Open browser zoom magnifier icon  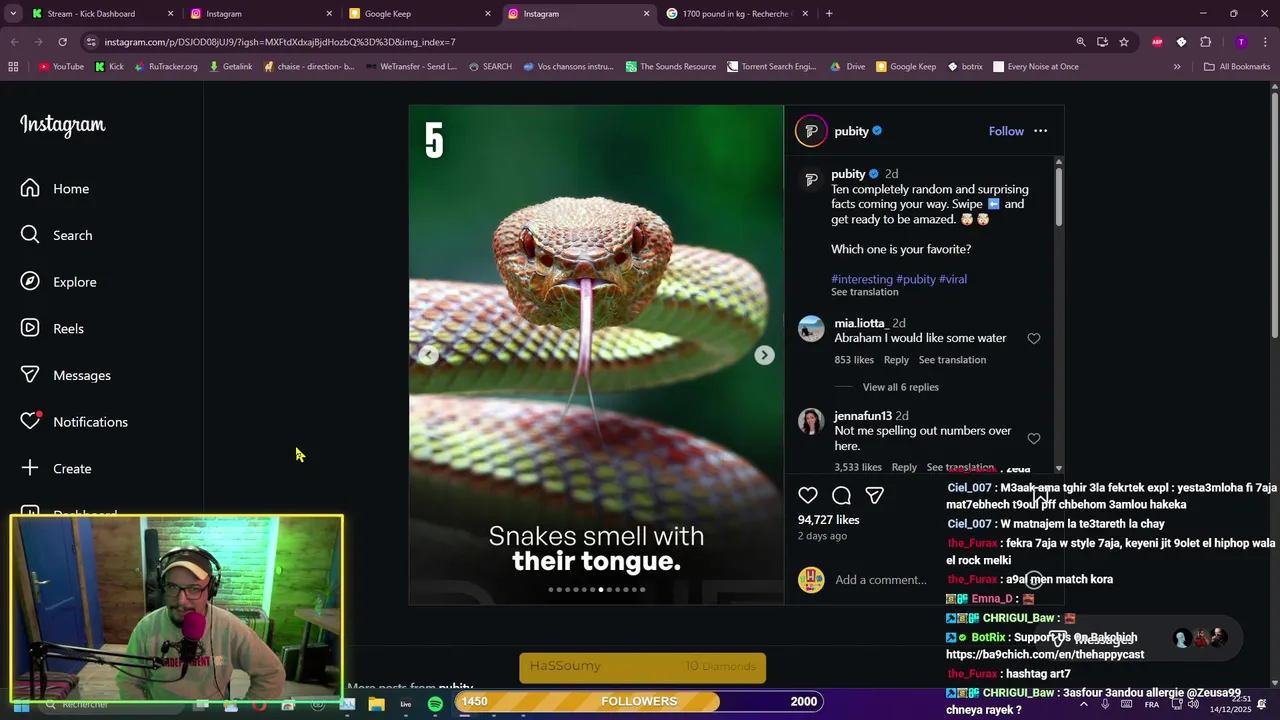(x=1081, y=42)
